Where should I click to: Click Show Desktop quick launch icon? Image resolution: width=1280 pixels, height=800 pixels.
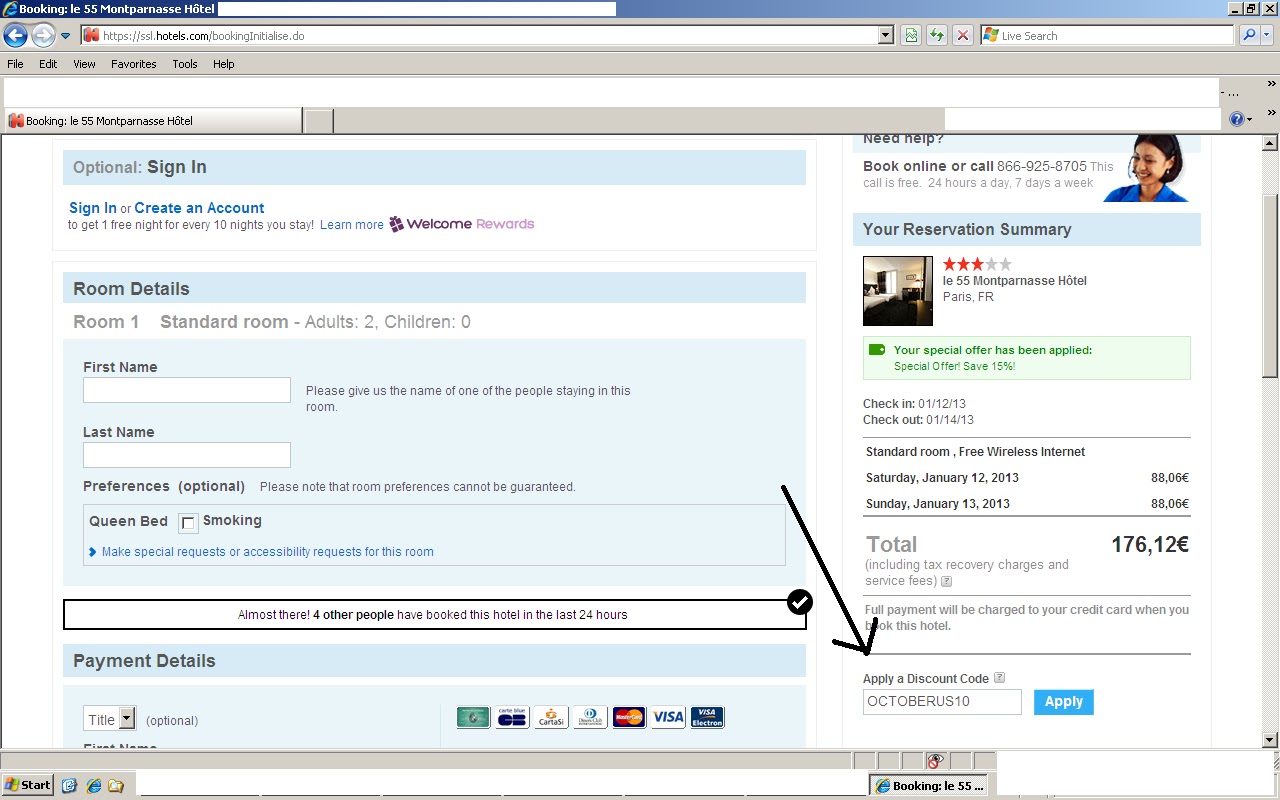coord(69,785)
